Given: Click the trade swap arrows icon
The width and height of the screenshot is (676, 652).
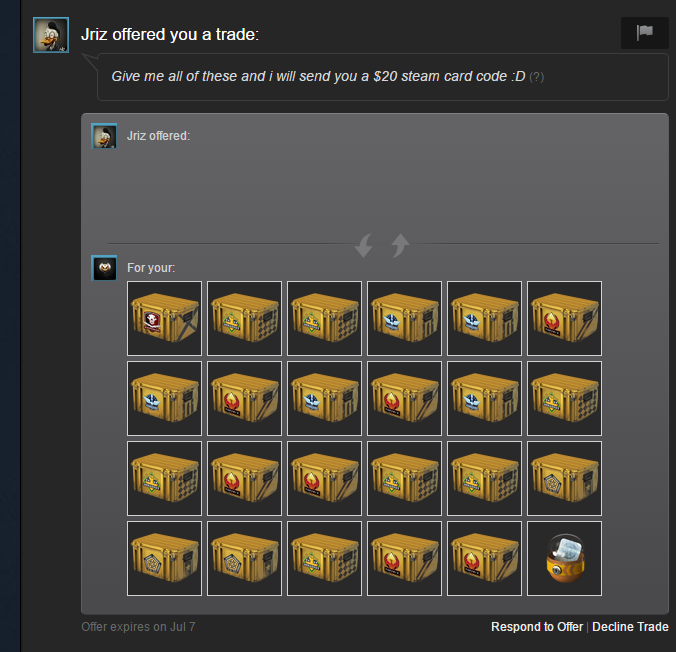Looking at the screenshot, I should click(x=382, y=245).
